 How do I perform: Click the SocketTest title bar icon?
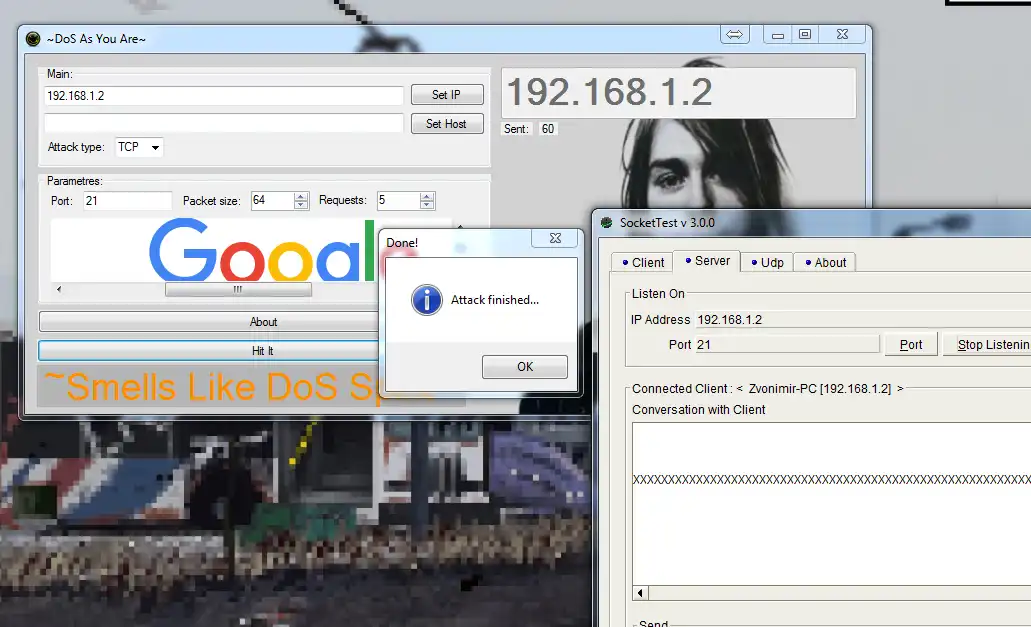606,223
